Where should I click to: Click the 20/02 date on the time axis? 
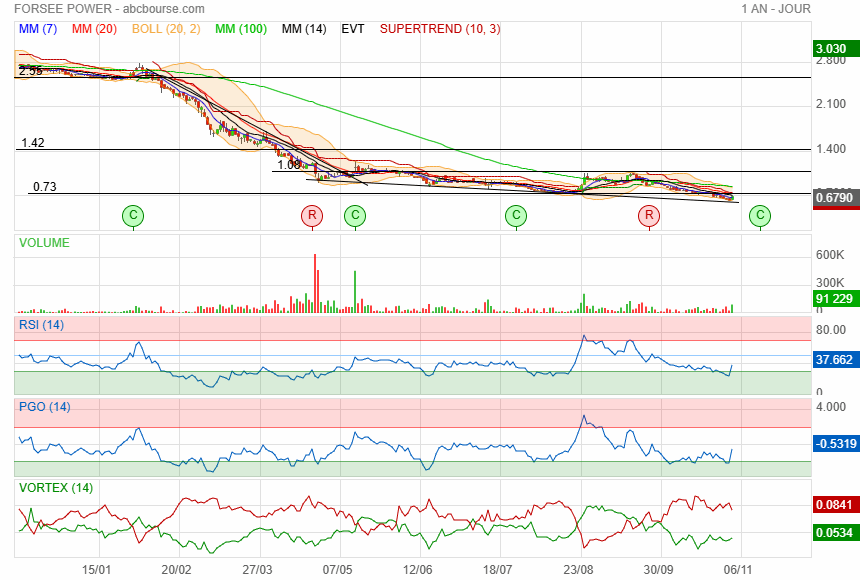pyautogui.click(x=176, y=570)
